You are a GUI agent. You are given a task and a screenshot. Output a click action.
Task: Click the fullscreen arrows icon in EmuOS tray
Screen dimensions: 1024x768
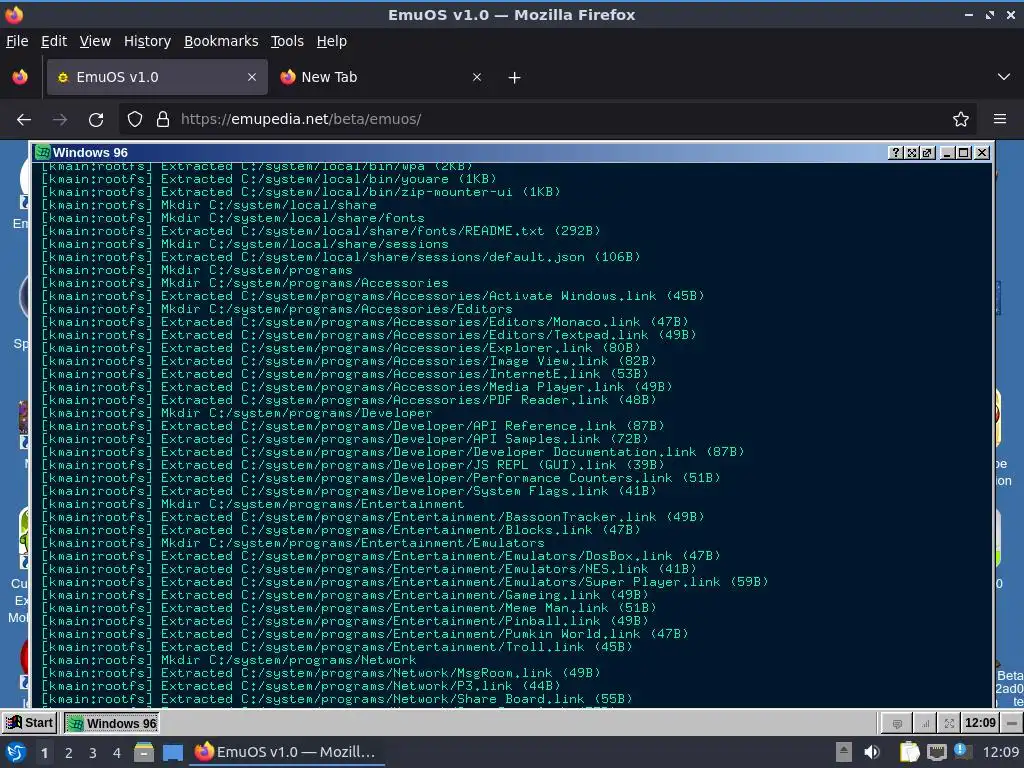[x=950, y=723]
